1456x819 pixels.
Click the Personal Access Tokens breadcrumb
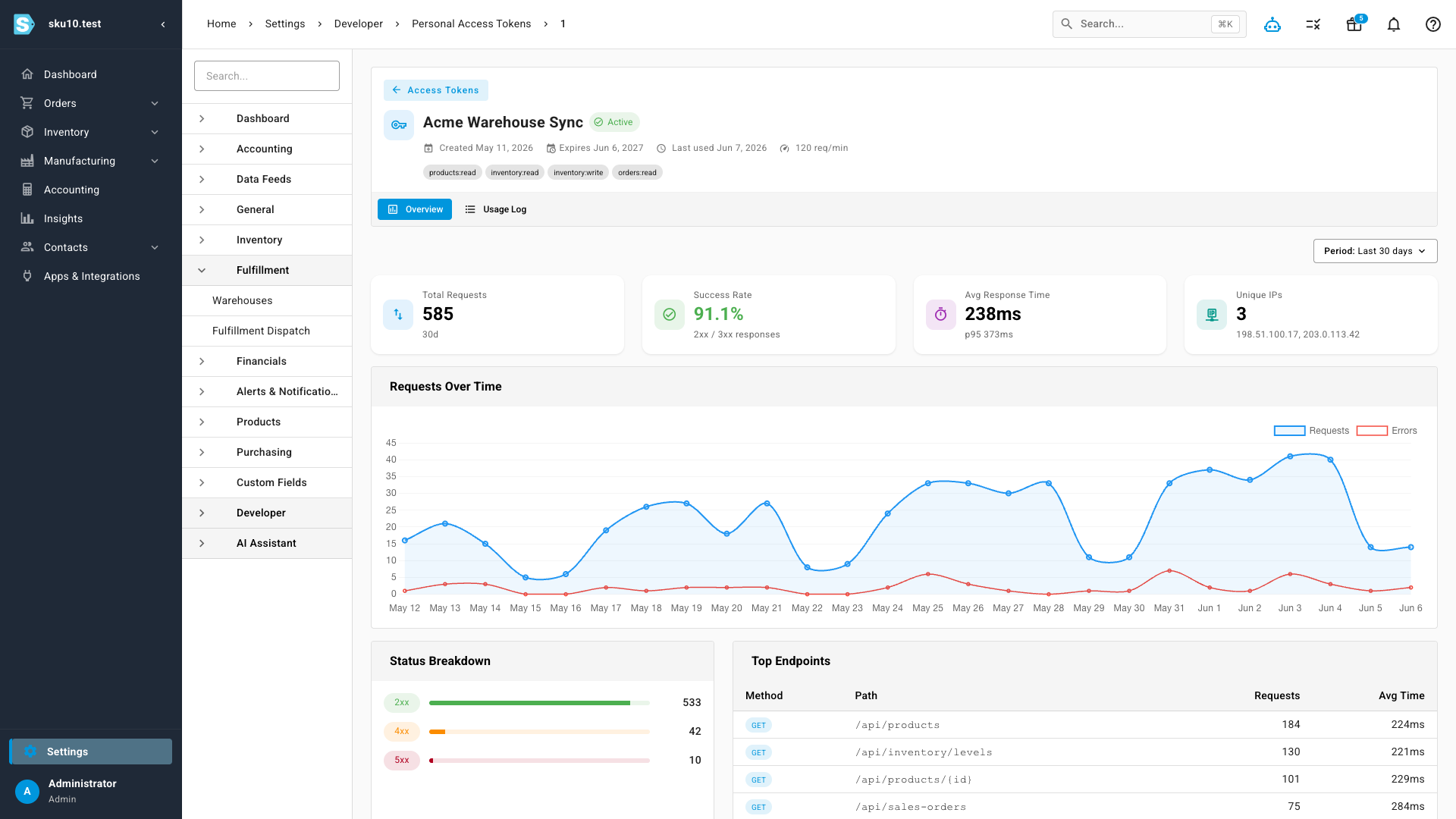click(x=471, y=24)
